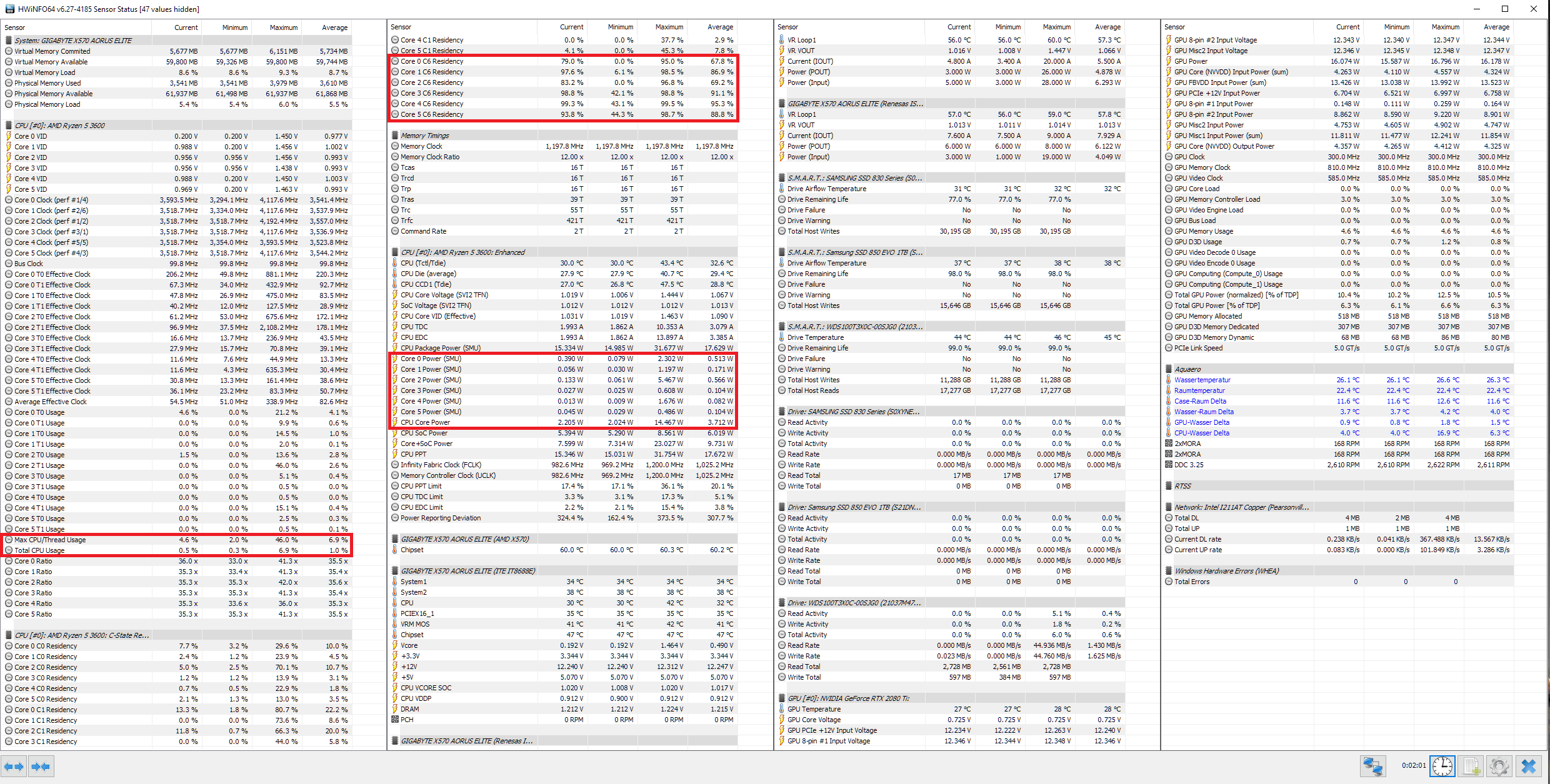Select the Physical Memory Load row
Image resolution: width=1550 pixels, height=784 pixels.
click(177, 104)
